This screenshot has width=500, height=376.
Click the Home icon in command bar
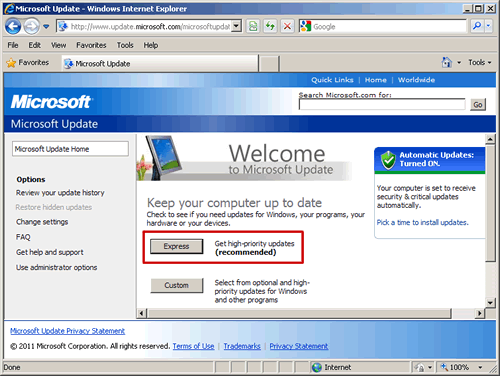point(446,62)
